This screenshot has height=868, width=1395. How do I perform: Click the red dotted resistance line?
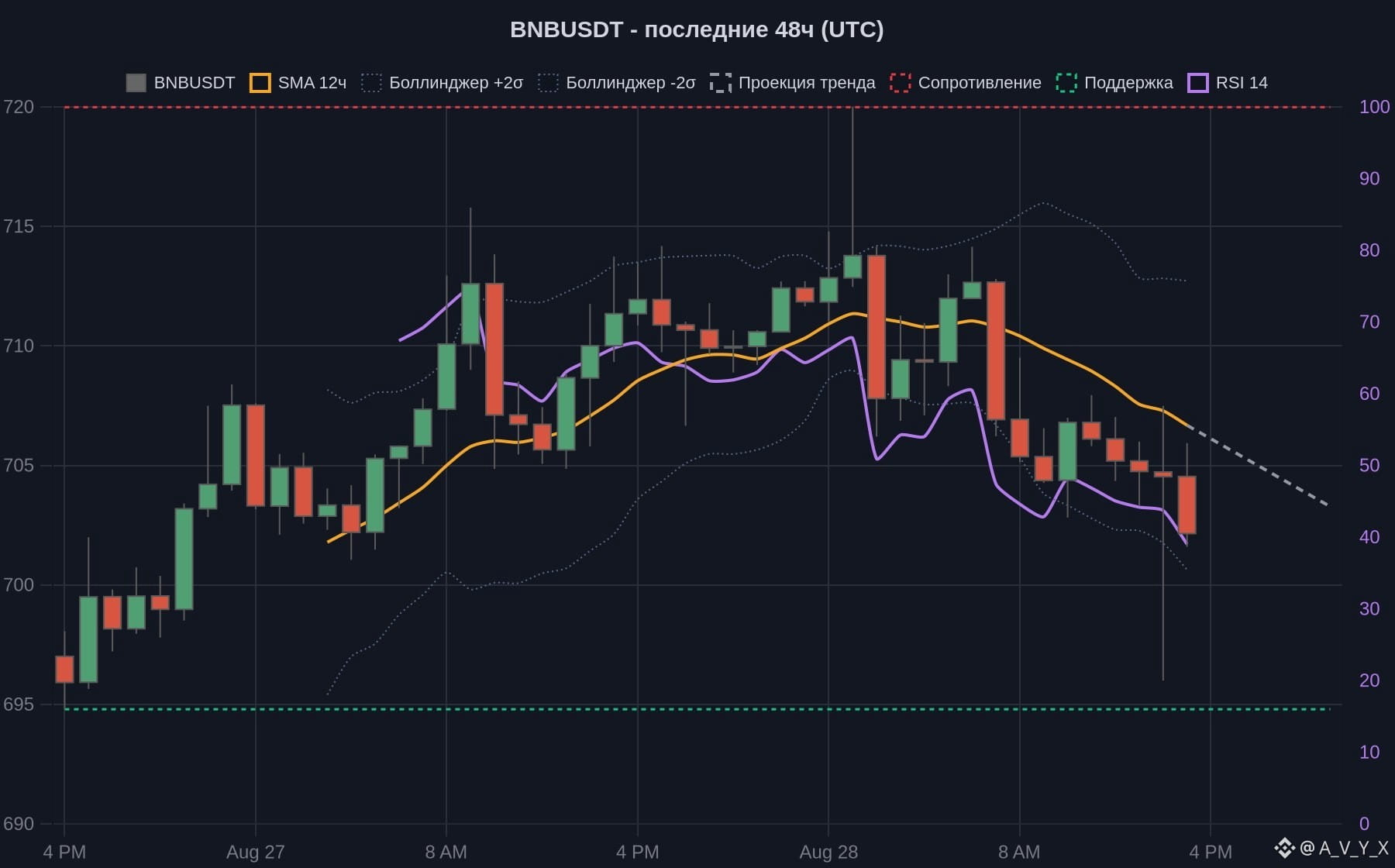click(697, 107)
